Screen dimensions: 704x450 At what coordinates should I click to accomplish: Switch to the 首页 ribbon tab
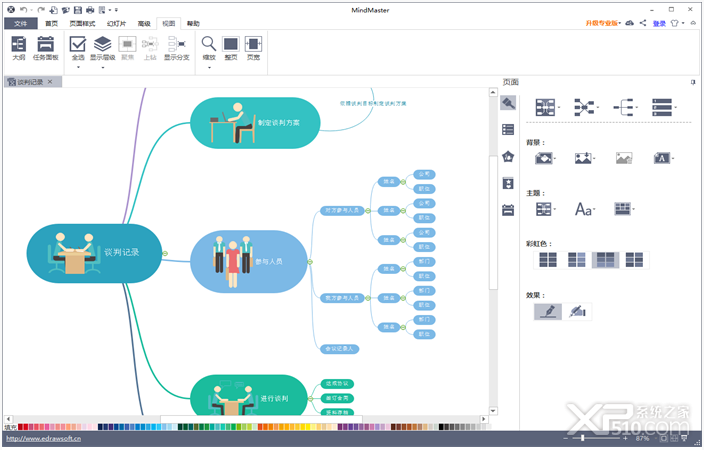coord(51,23)
